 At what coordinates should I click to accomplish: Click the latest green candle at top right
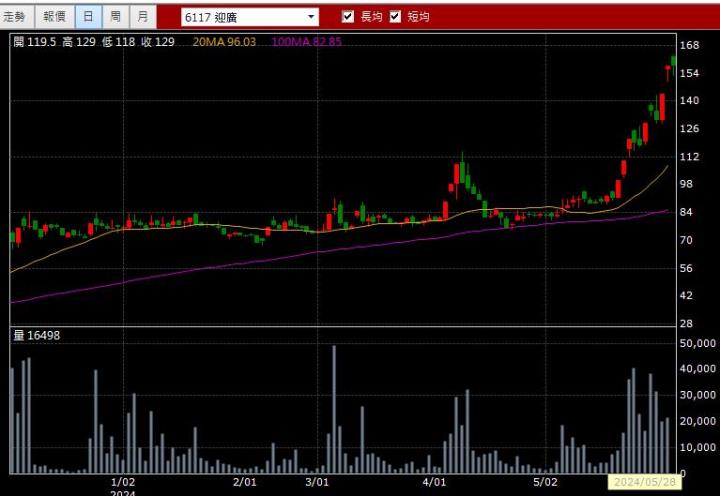click(x=674, y=61)
